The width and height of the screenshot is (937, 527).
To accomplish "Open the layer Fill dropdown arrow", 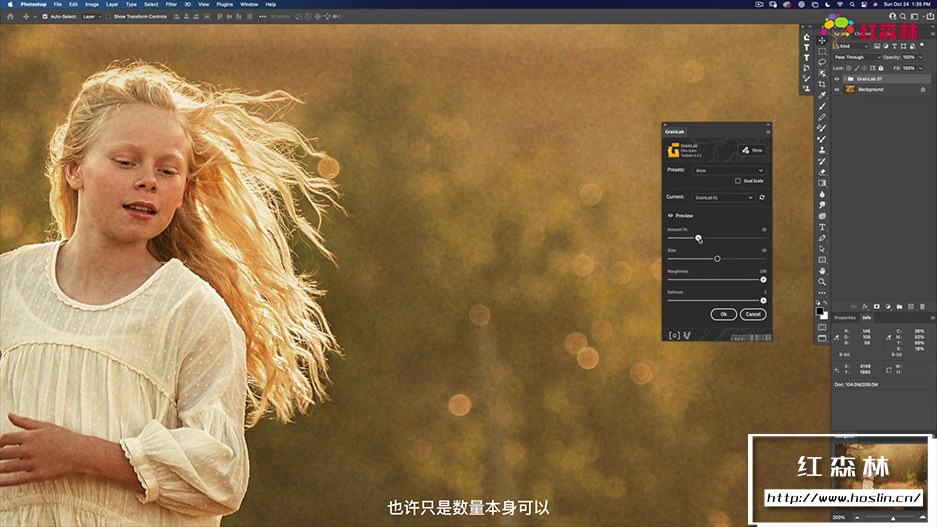I will [920, 68].
